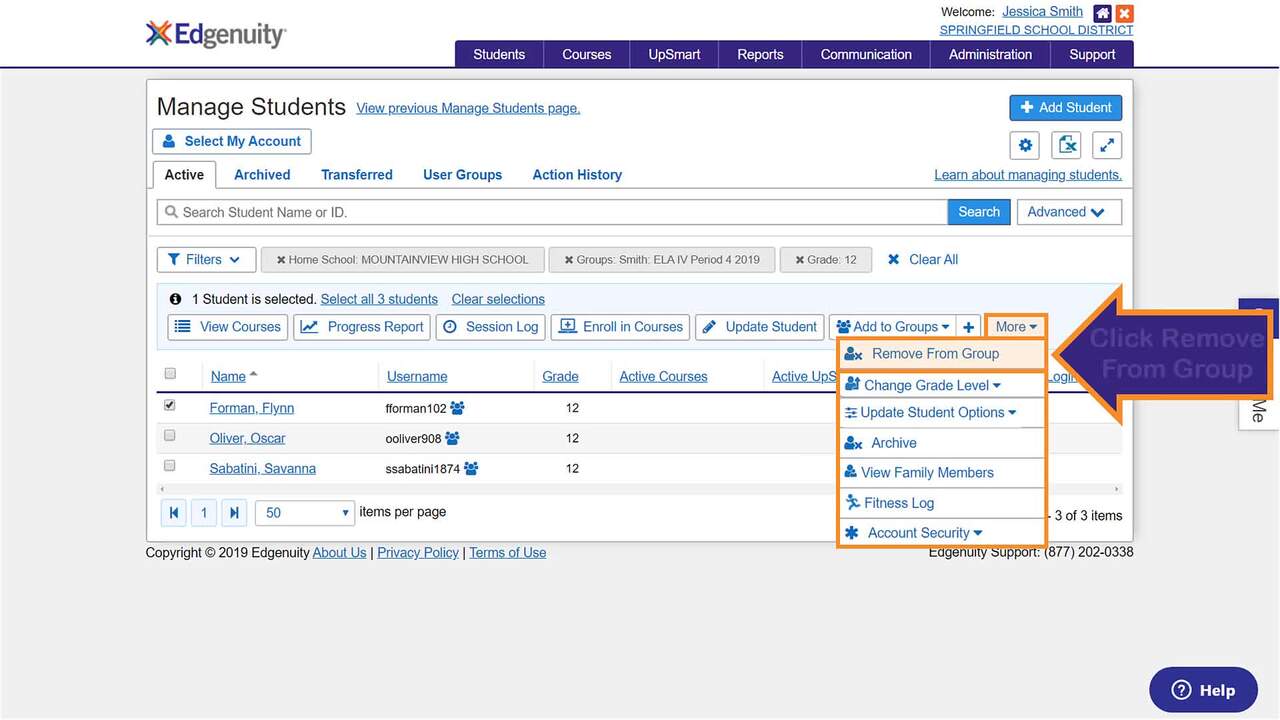The width and height of the screenshot is (1280, 720).
Task: Uncheck the Forman, Flynn checkbox
Action: pyautogui.click(x=170, y=405)
